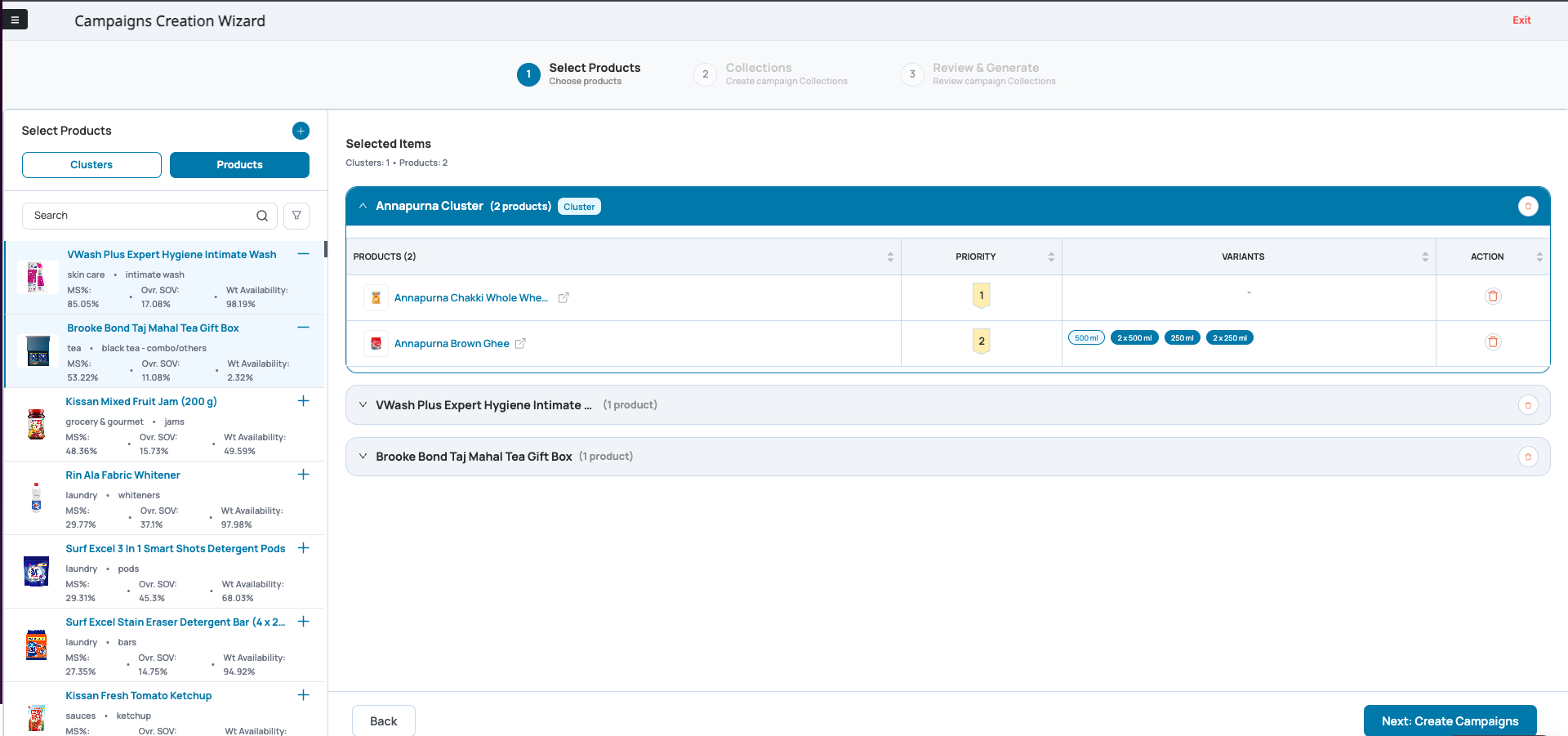The width and height of the screenshot is (1568, 736).
Task: Add Surf Excel Stain Eraser Detergent Bar with plus
Action: (304, 622)
